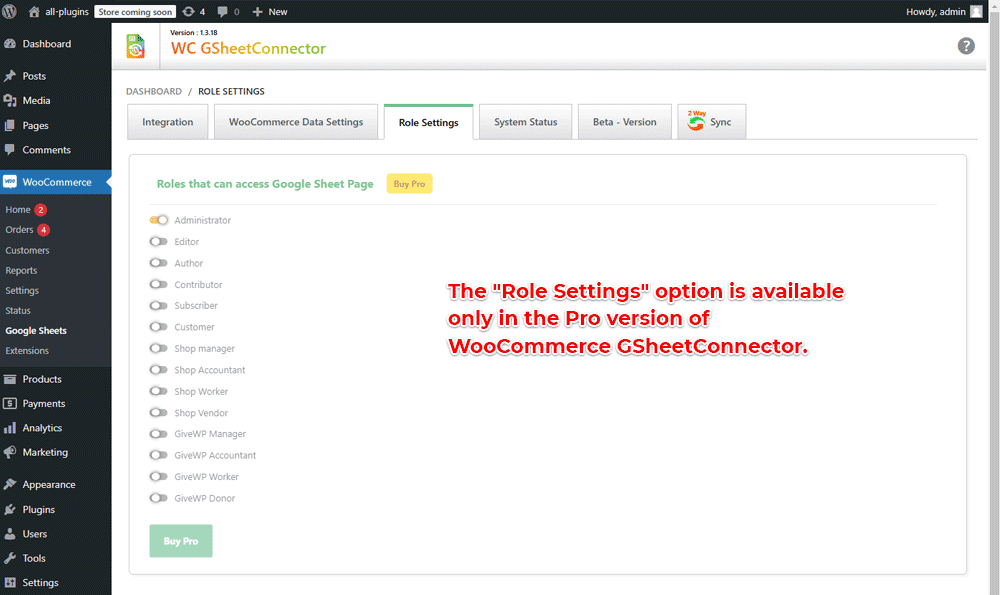Click the Pages icon in sidebar
The image size is (1000, 595).
[10, 126]
